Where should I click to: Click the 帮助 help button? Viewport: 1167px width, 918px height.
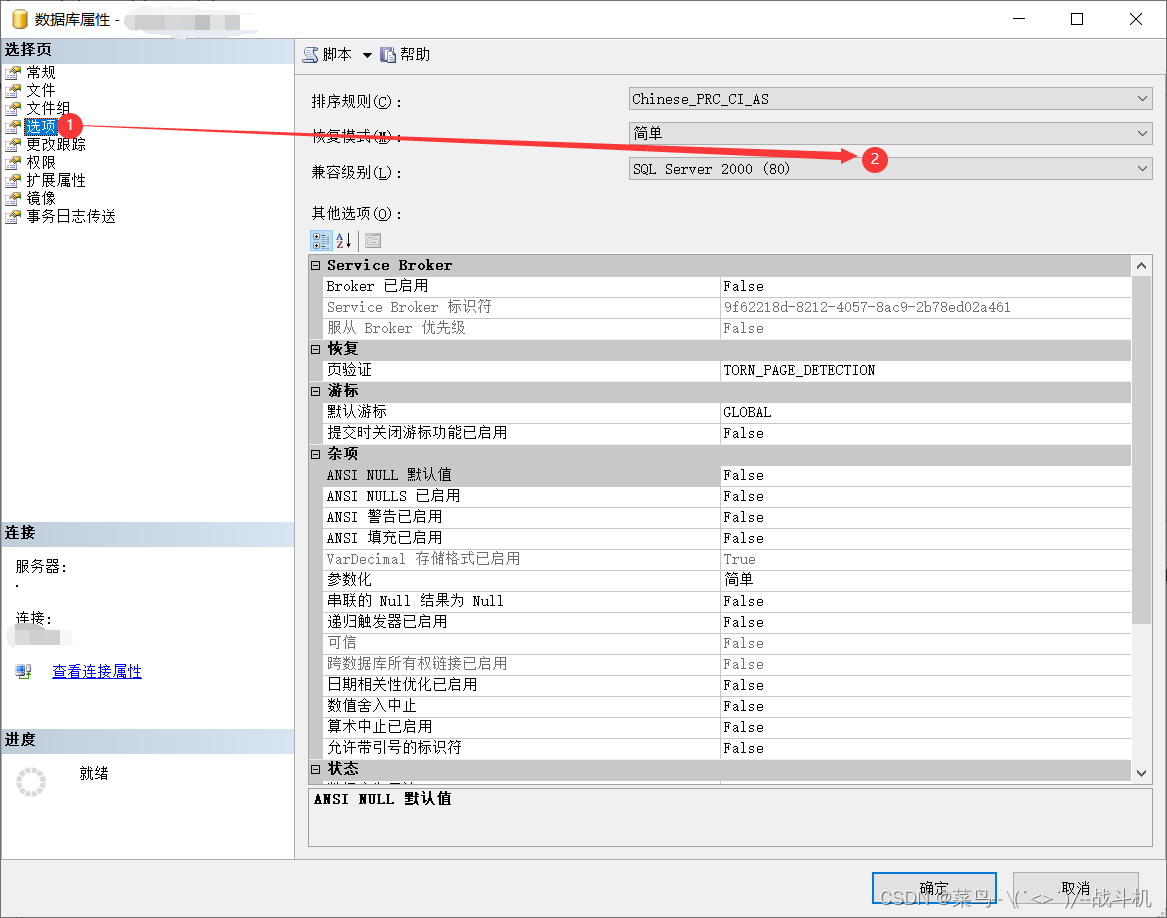[405, 54]
